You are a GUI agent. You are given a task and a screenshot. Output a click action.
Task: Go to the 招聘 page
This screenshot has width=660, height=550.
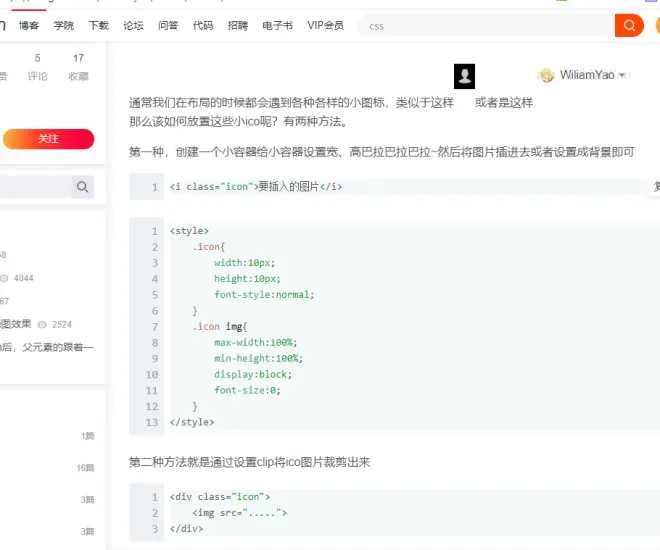click(x=237, y=25)
